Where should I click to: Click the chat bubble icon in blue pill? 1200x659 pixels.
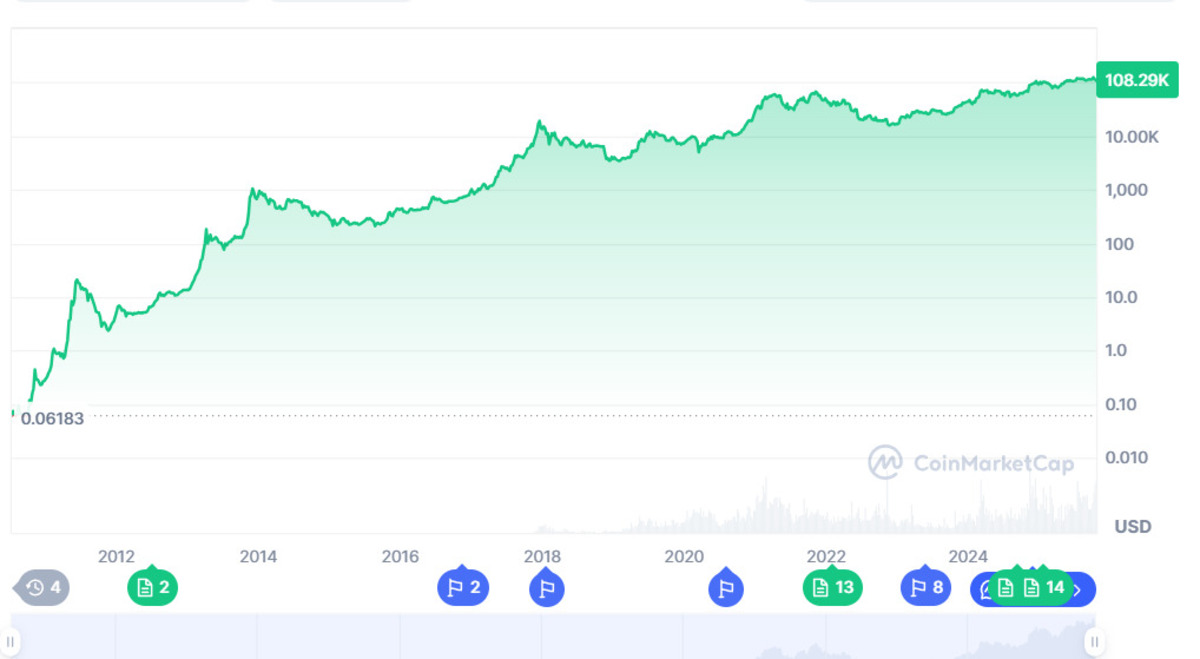click(985, 589)
